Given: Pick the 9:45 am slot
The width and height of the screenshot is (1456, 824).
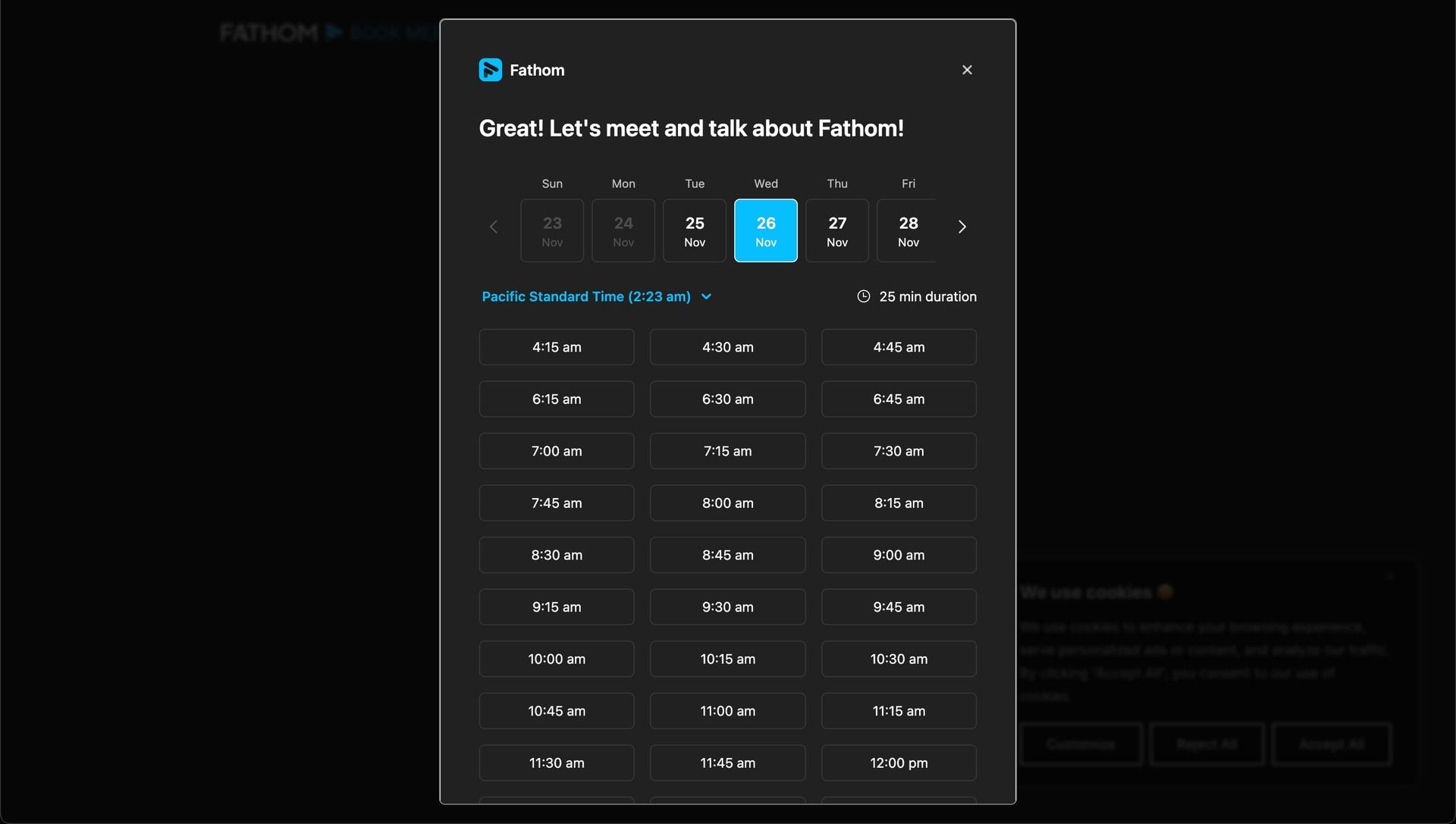Looking at the screenshot, I should tap(898, 607).
